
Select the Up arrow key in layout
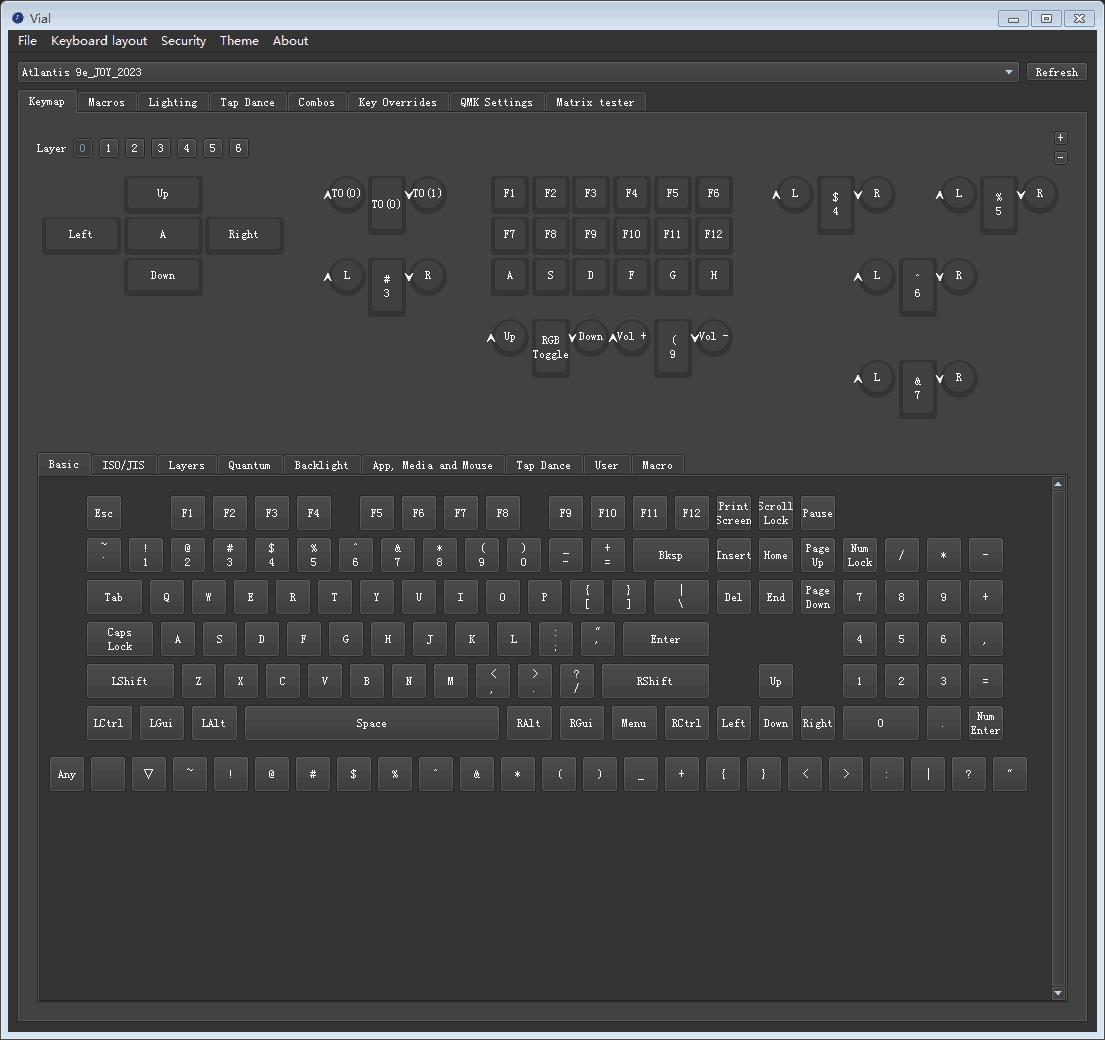click(x=163, y=194)
